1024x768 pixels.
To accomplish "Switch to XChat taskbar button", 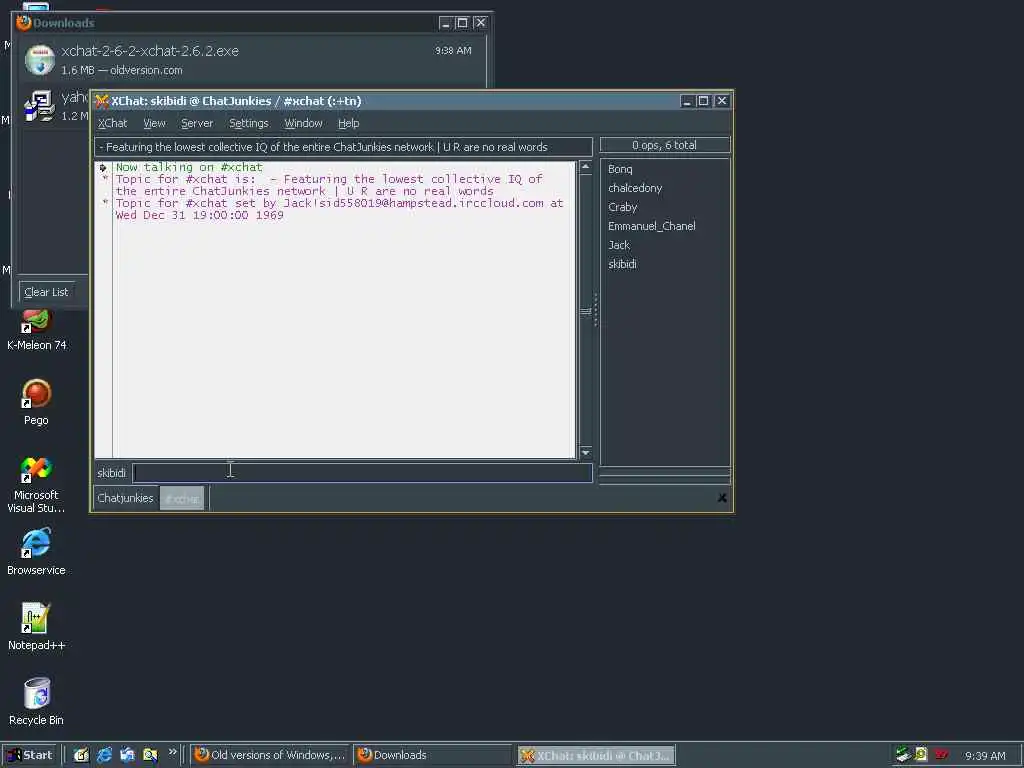I will [596, 756].
